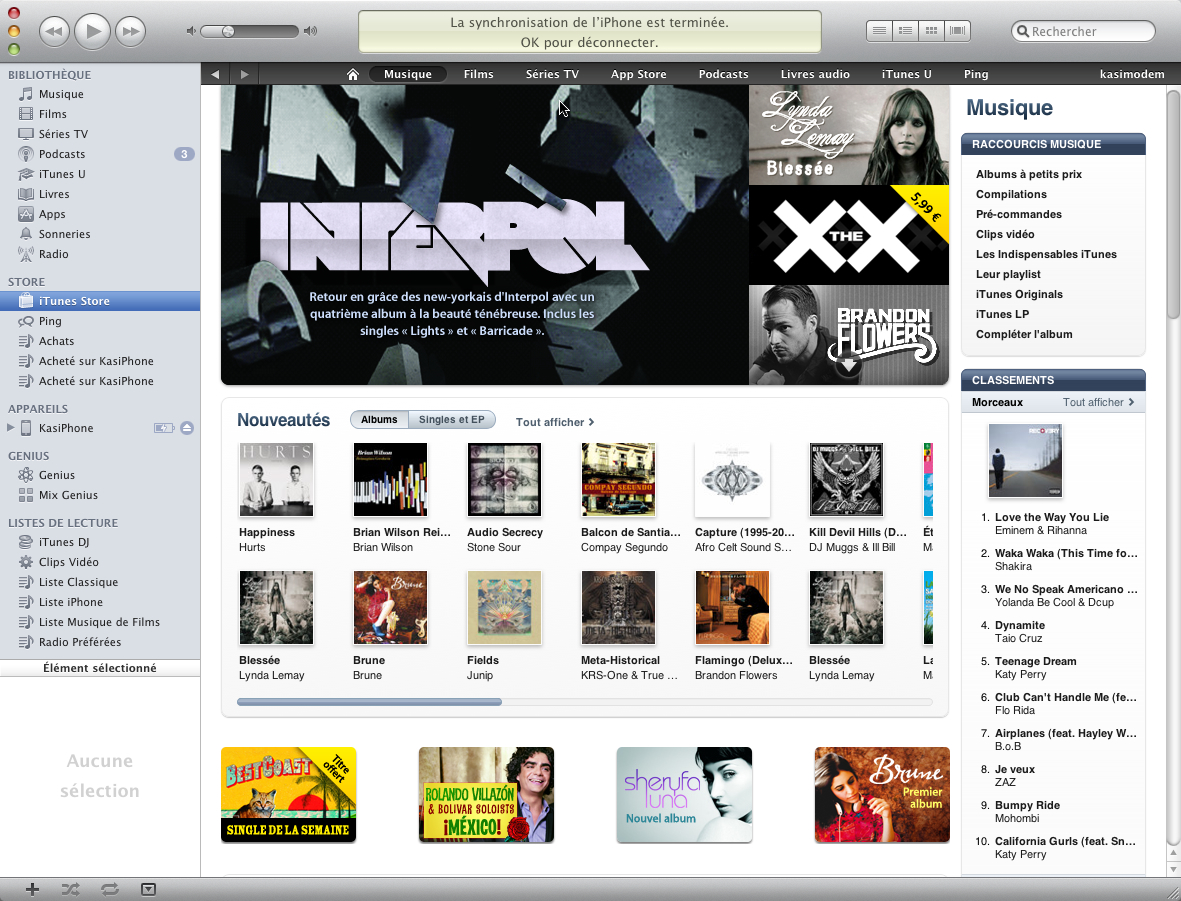
Task: Navigate forward with the store forward arrow
Action: (x=244, y=74)
